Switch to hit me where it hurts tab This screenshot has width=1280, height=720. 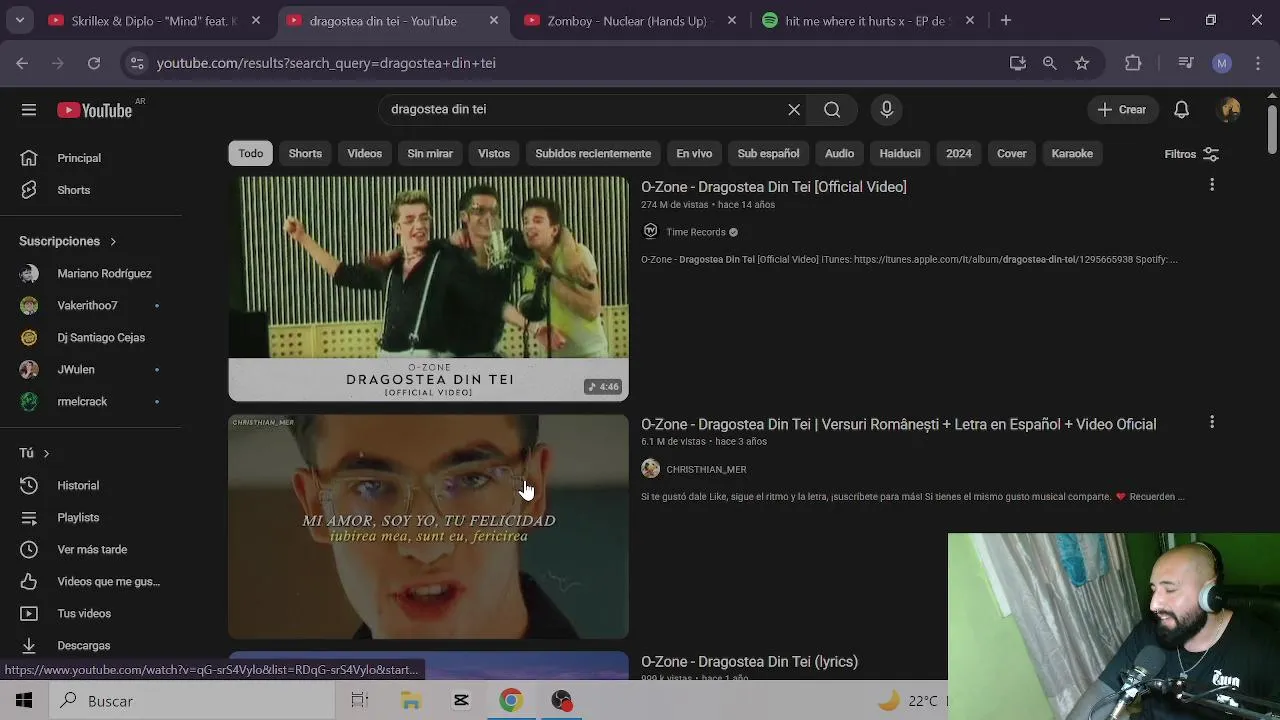click(868, 21)
